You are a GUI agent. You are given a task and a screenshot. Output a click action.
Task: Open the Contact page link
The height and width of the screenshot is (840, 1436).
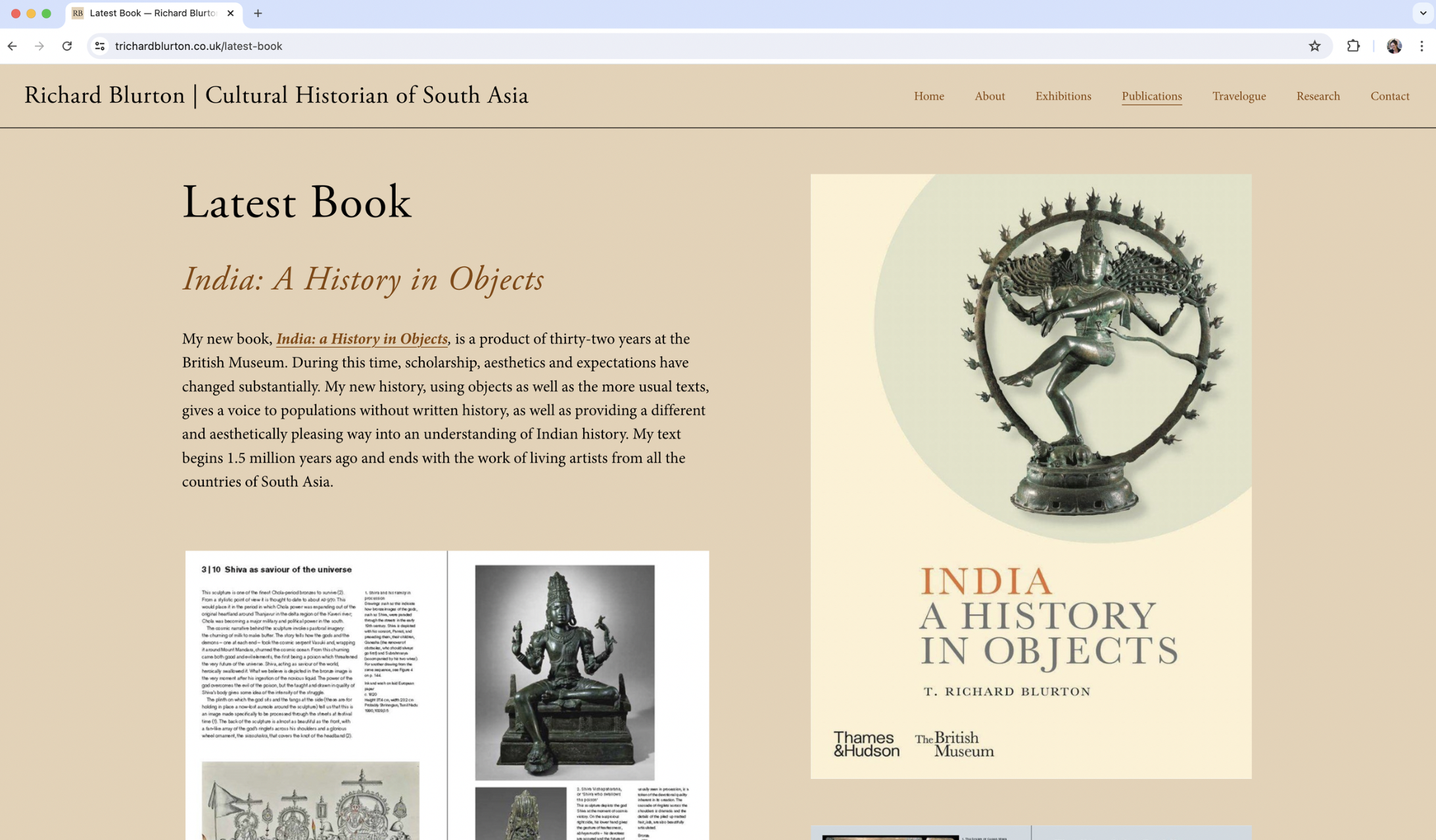click(1389, 96)
